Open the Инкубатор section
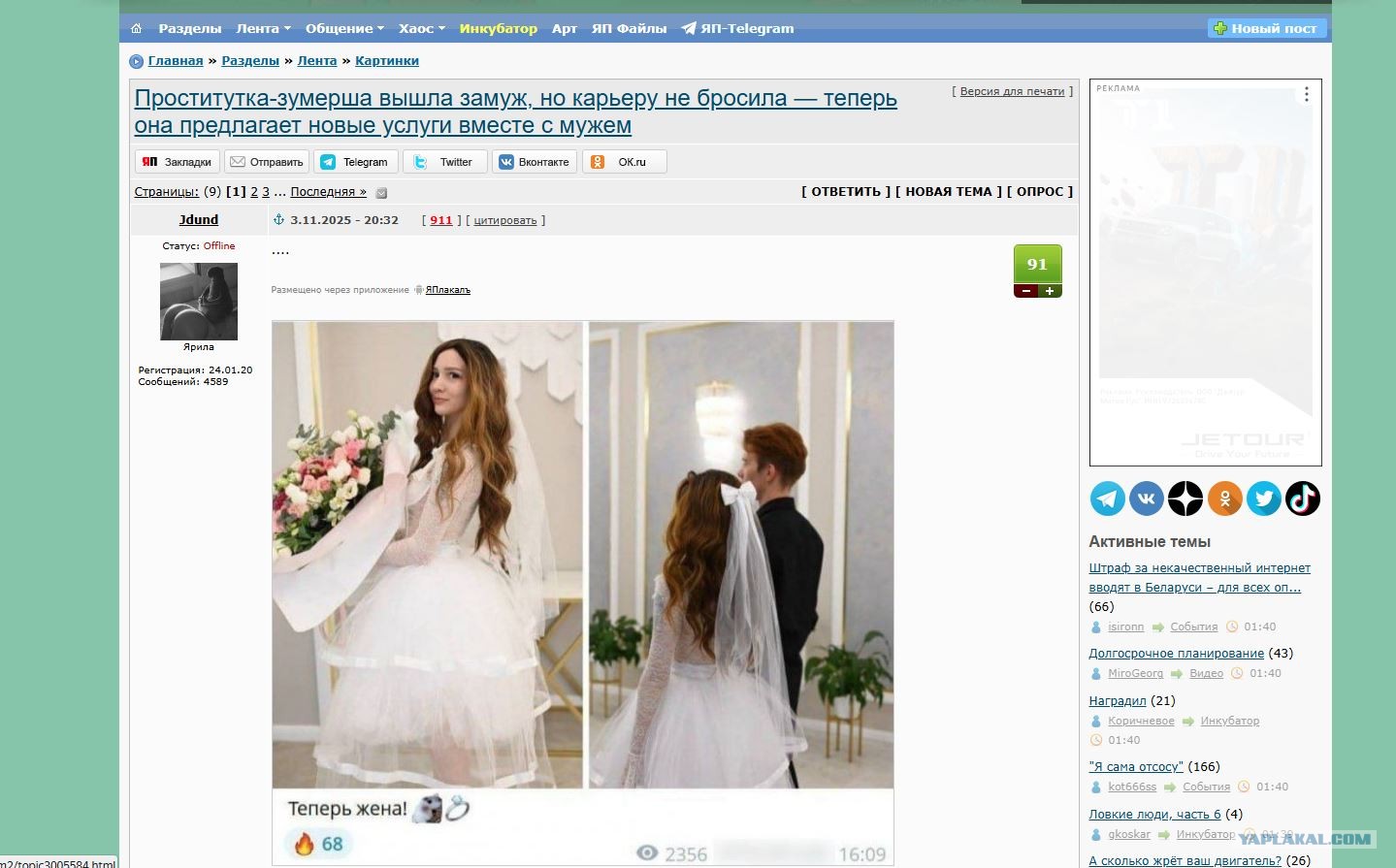The width and height of the screenshot is (1396, 868). 499,29
